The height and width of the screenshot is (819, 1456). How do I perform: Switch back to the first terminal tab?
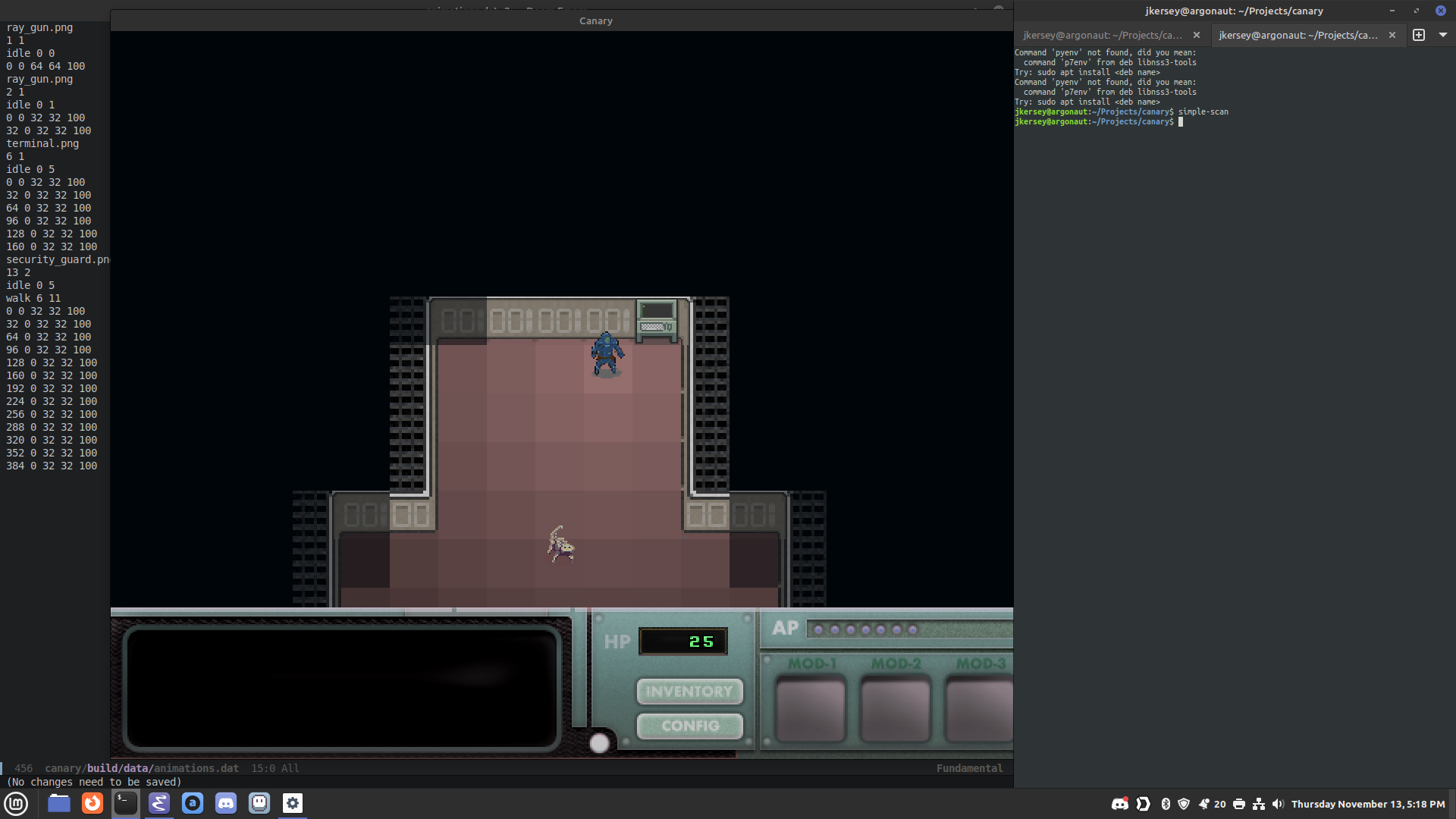tap(1103, 35)
